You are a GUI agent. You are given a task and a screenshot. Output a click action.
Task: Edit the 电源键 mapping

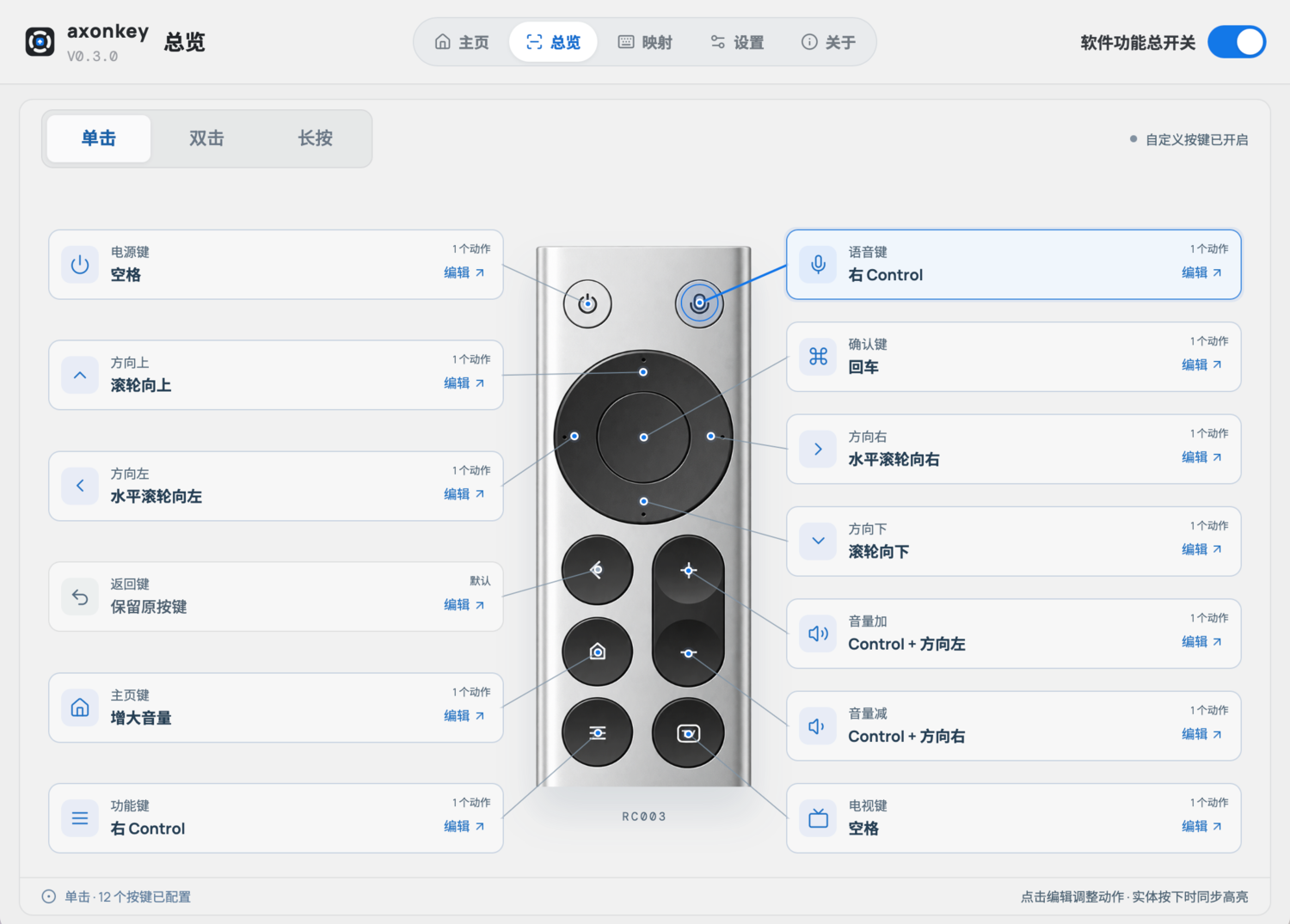[464, 272]
